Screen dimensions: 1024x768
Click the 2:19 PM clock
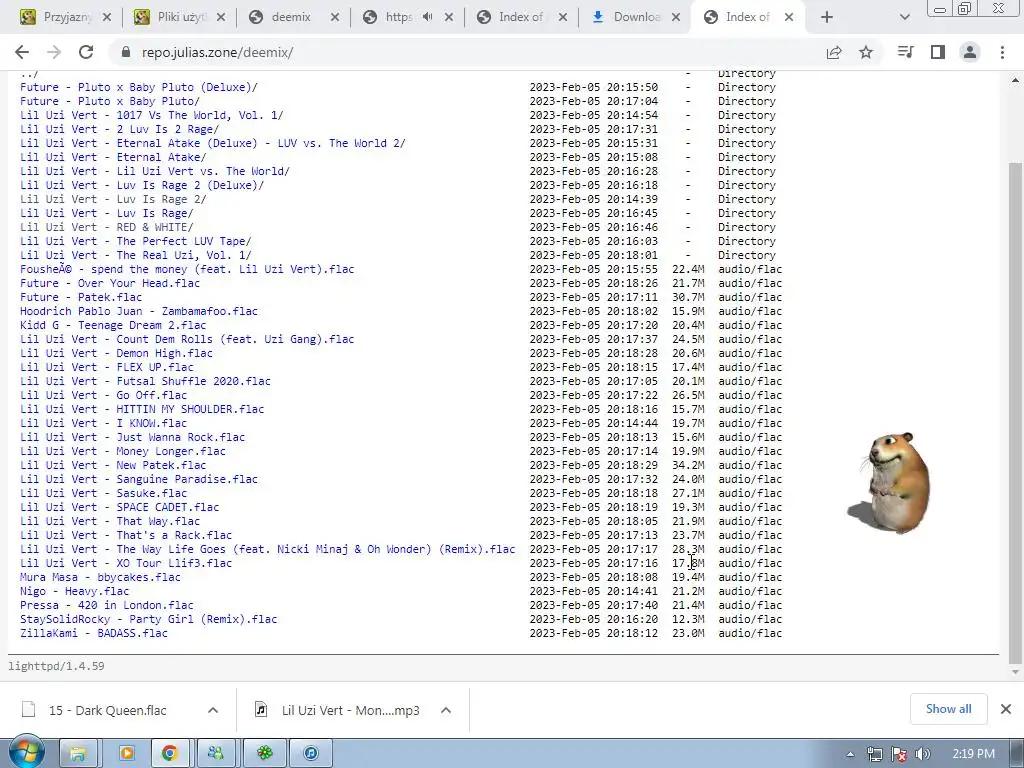974,754
